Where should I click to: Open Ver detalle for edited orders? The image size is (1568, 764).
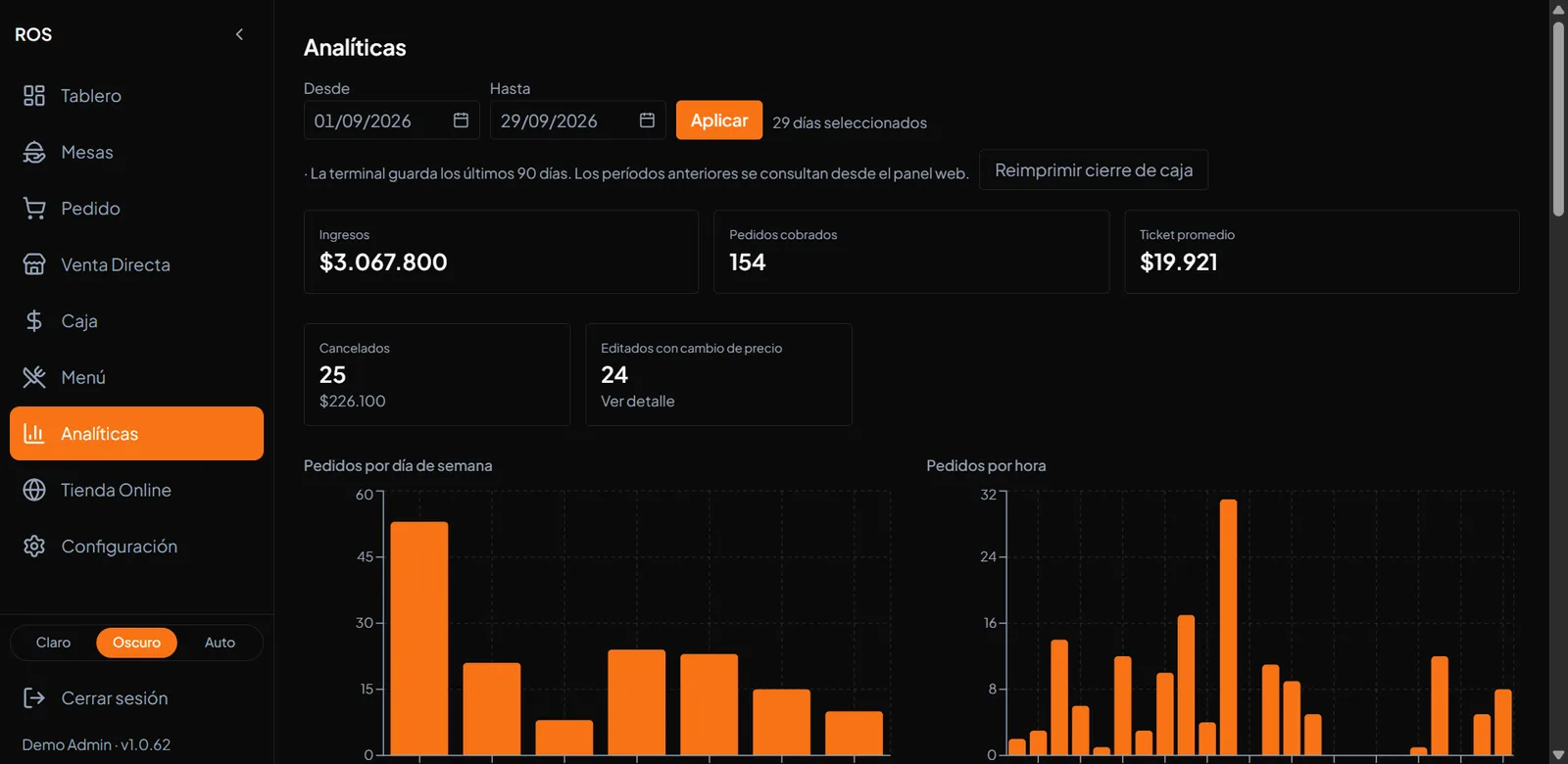637,402
